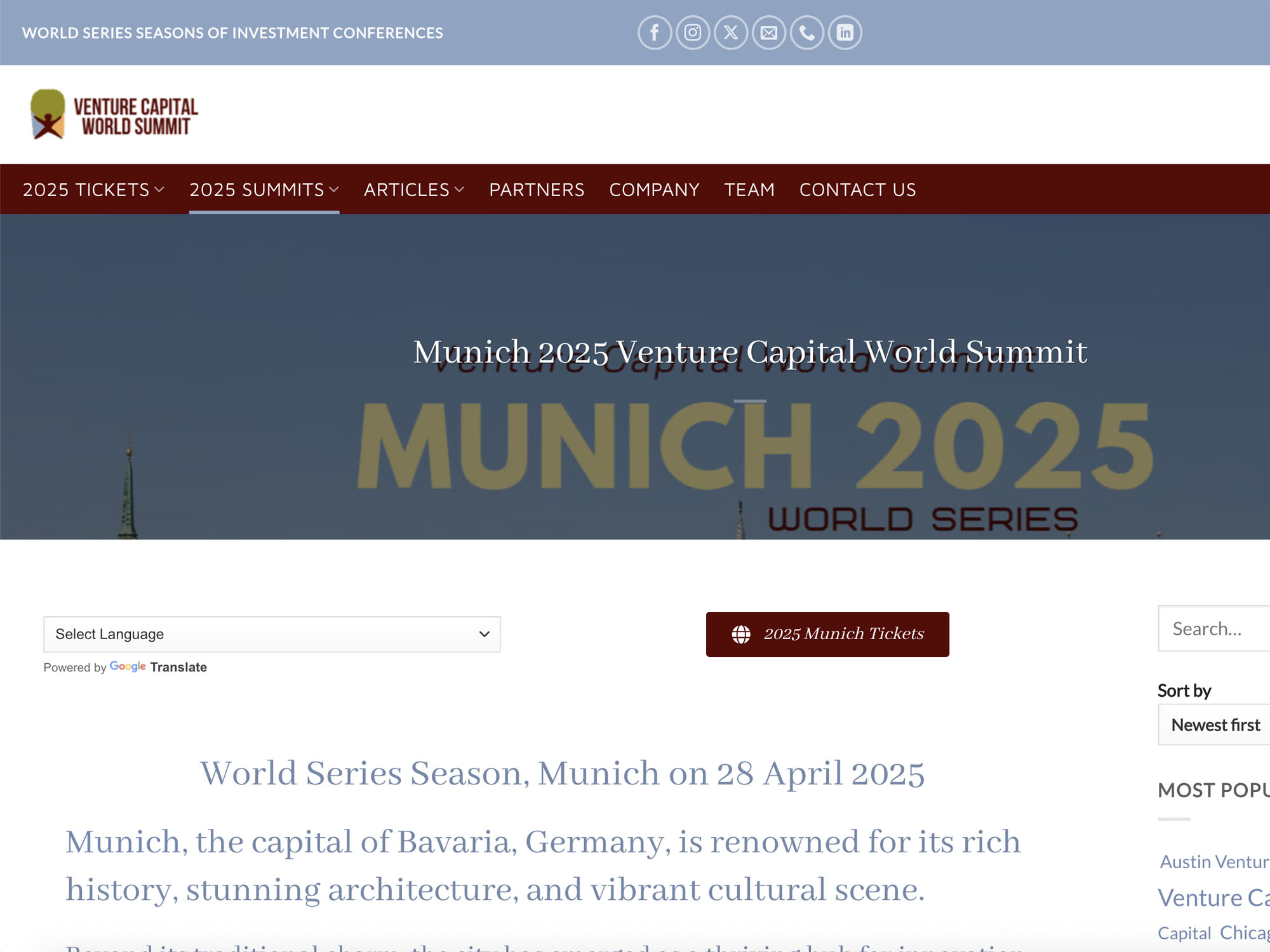Open the LinkedIn social icon
The width and height of the screenshot is (1270, 952).
coord(845,32)
